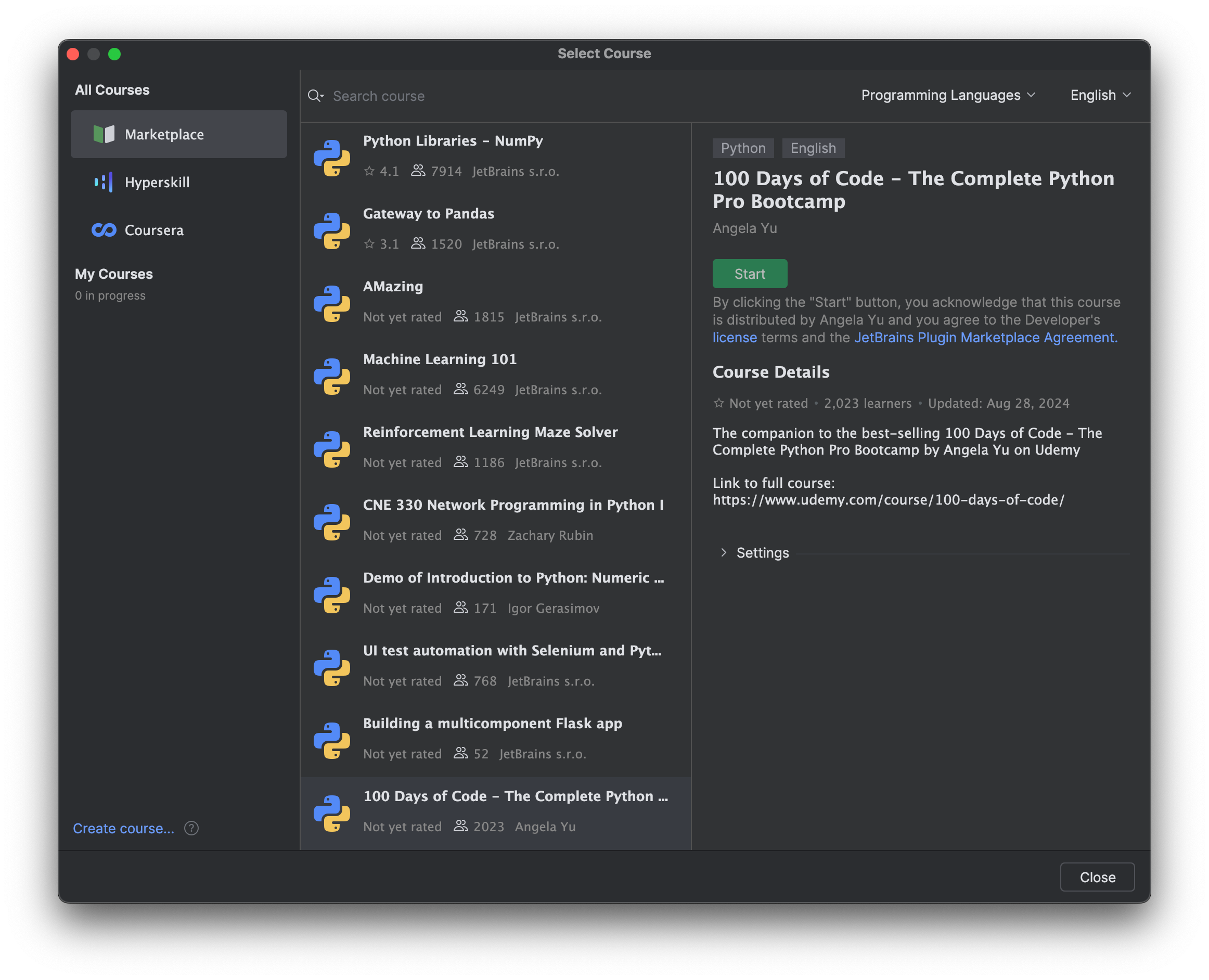This screenshot has height=980, width=1209.
Task: Click Python icon for Gateway to Pandas
Action: click(332, 230)
